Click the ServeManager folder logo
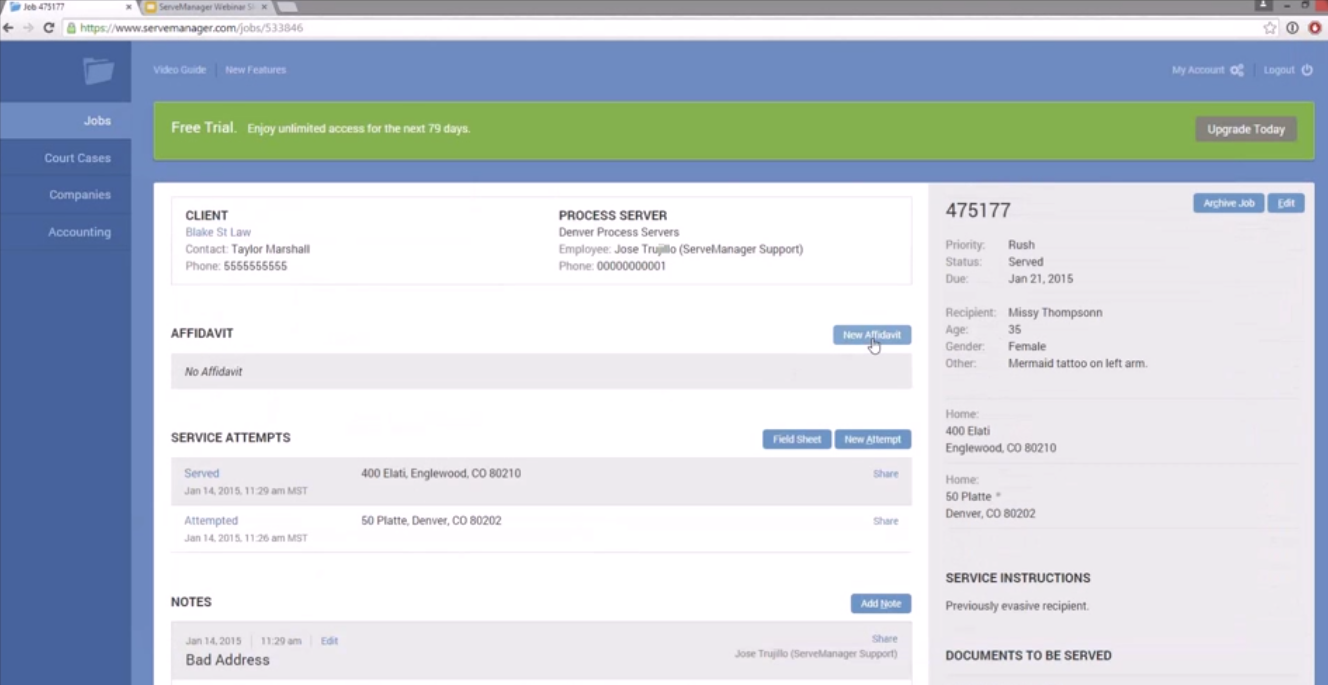Image resolution: width=1328 pixels, height=685 pixels. pyautogui.click(x=98, y=73)
